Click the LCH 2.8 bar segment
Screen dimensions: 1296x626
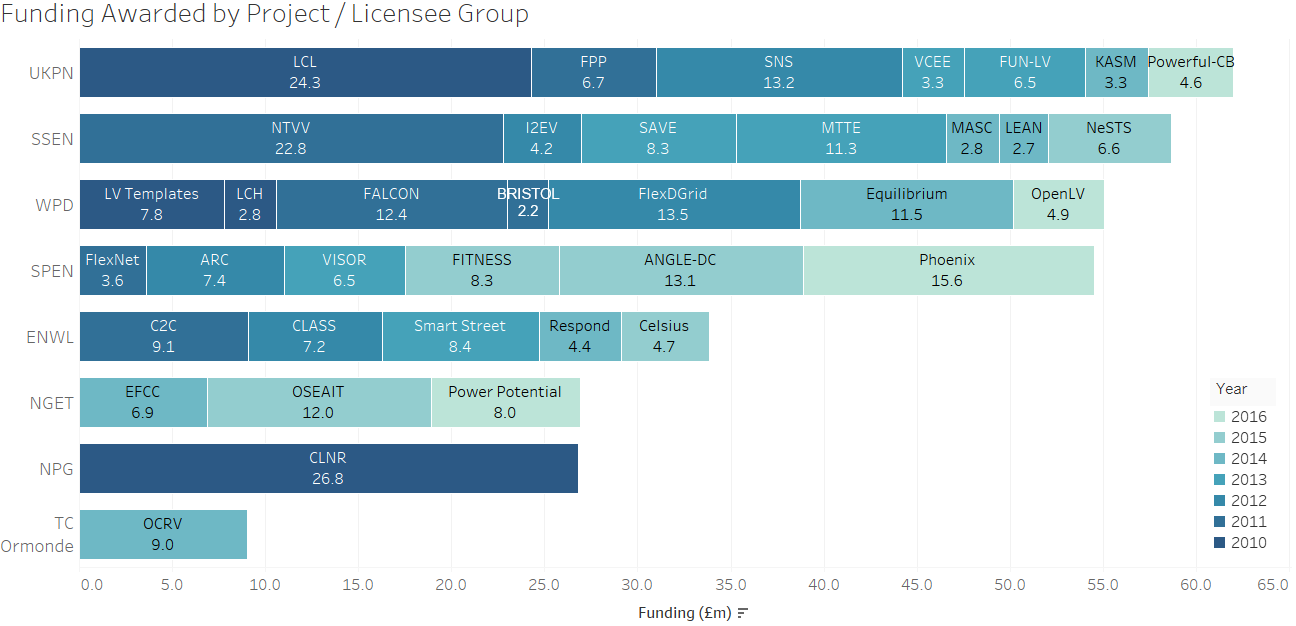pos(250,204)
